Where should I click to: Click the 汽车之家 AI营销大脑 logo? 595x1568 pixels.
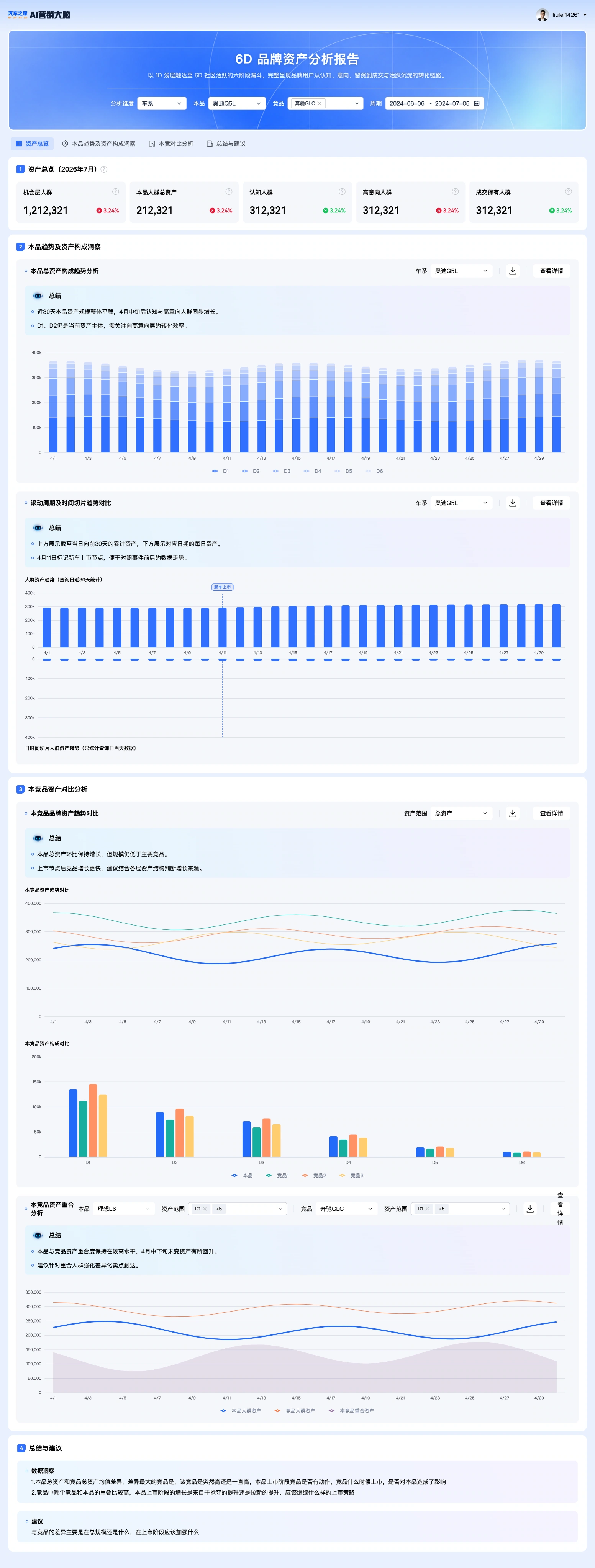[39, 15]
